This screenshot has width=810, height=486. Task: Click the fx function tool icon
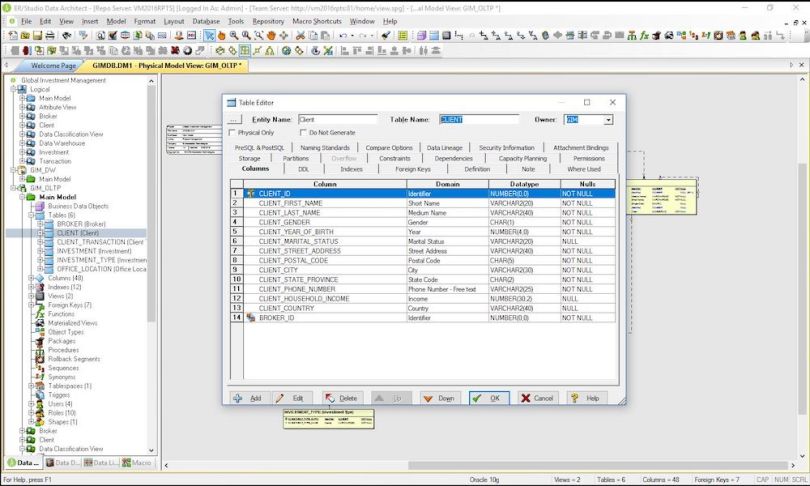(644, 35)
